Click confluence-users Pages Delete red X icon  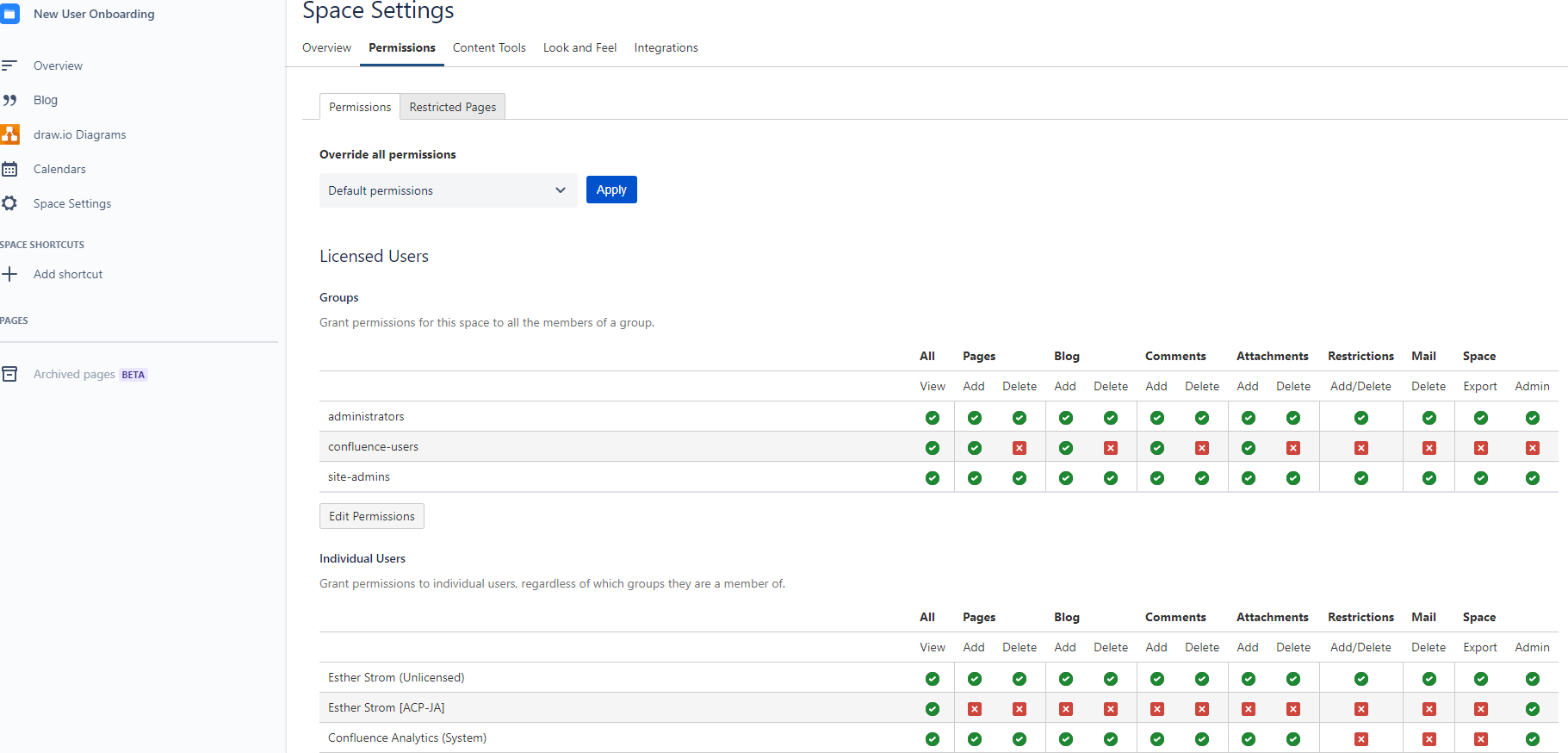point(1020,448)
